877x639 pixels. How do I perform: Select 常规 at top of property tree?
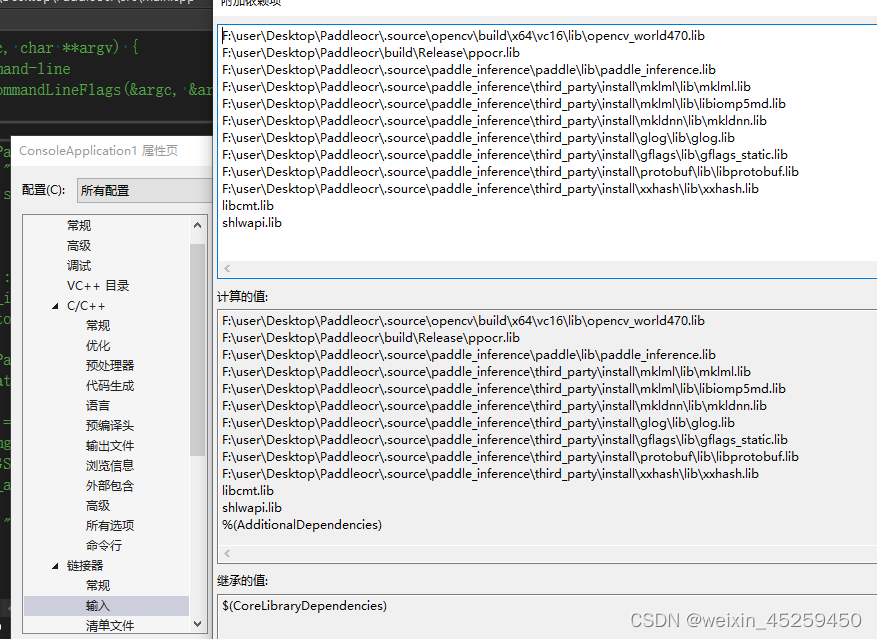pyautogui.click(x=79, y=225)
